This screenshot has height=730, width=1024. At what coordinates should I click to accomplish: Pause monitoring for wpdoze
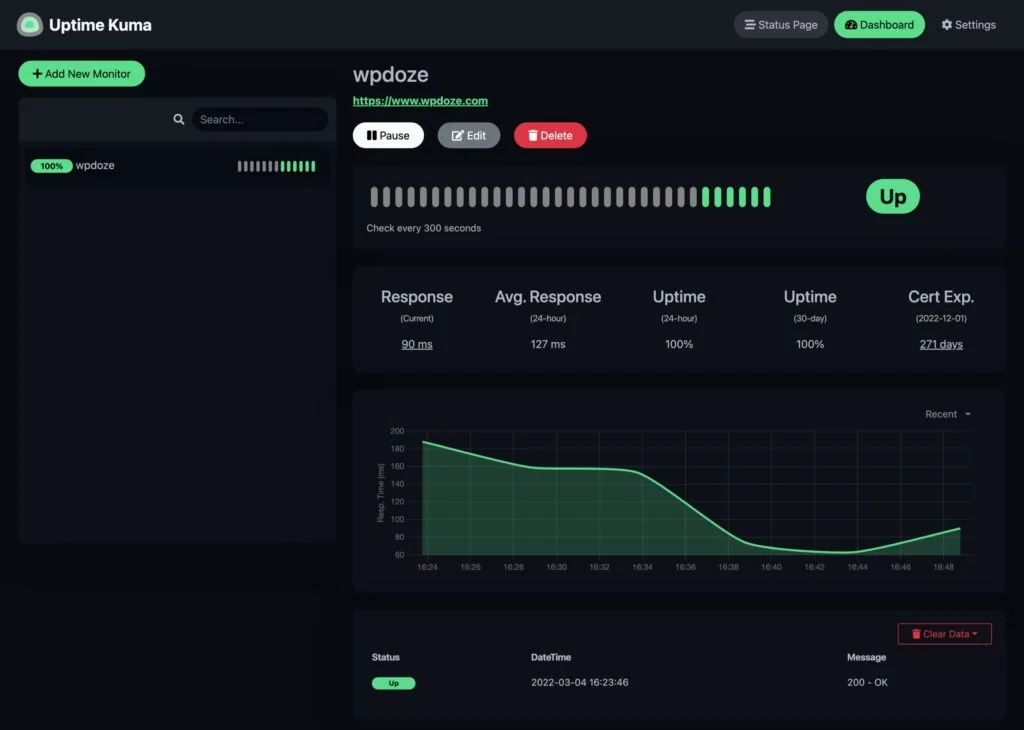coord(388,135)
